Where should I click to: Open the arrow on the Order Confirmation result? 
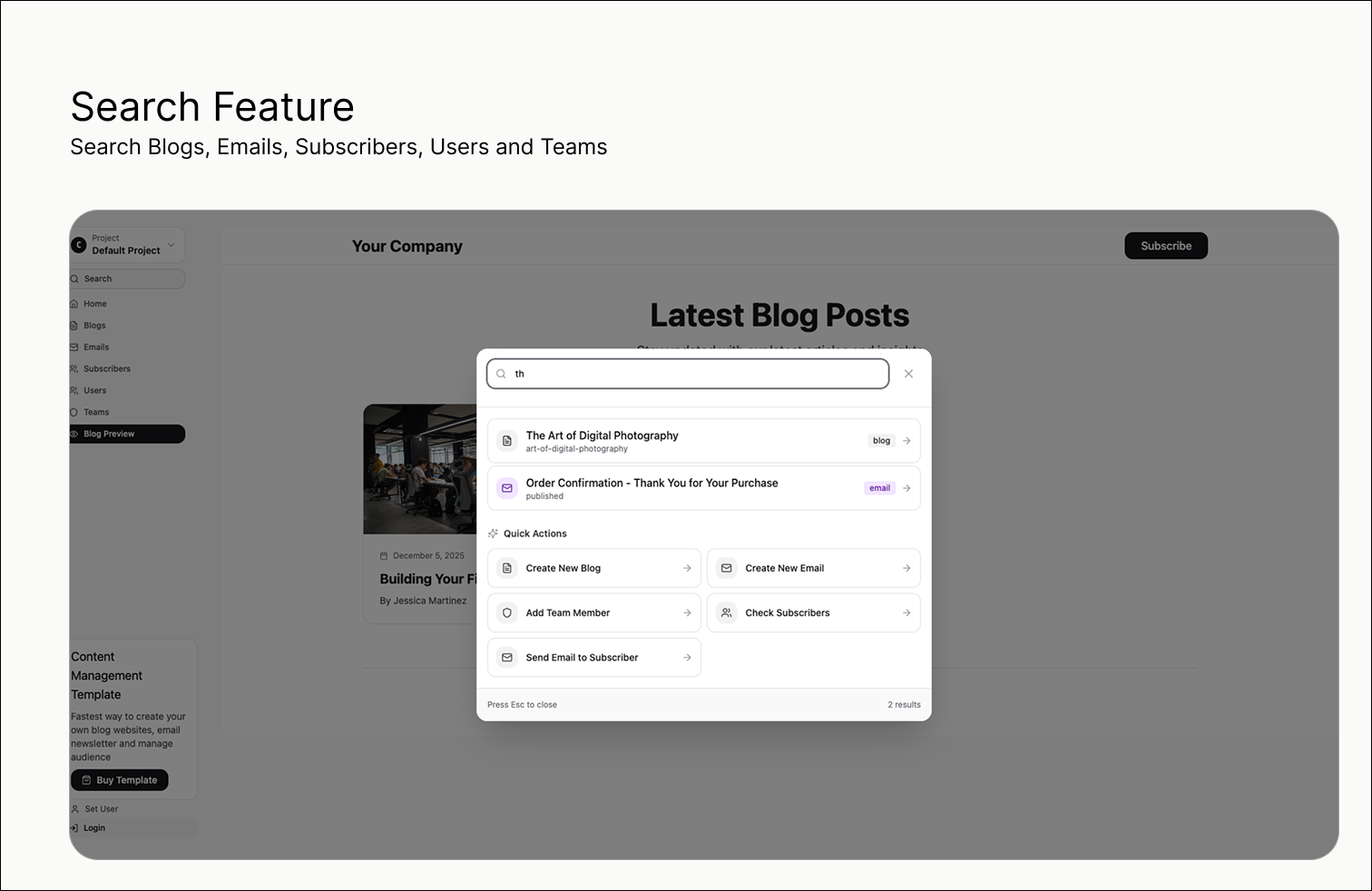pyautogui.click(x=906, y=488)
